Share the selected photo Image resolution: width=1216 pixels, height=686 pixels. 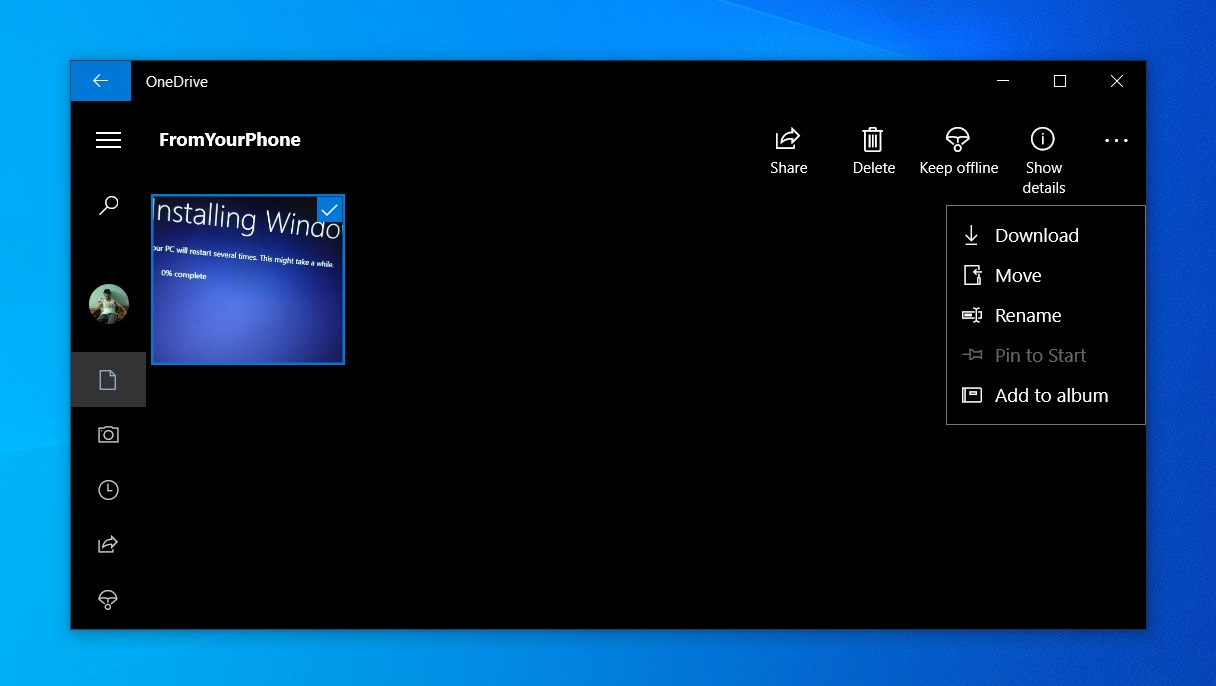pos(788,151)
